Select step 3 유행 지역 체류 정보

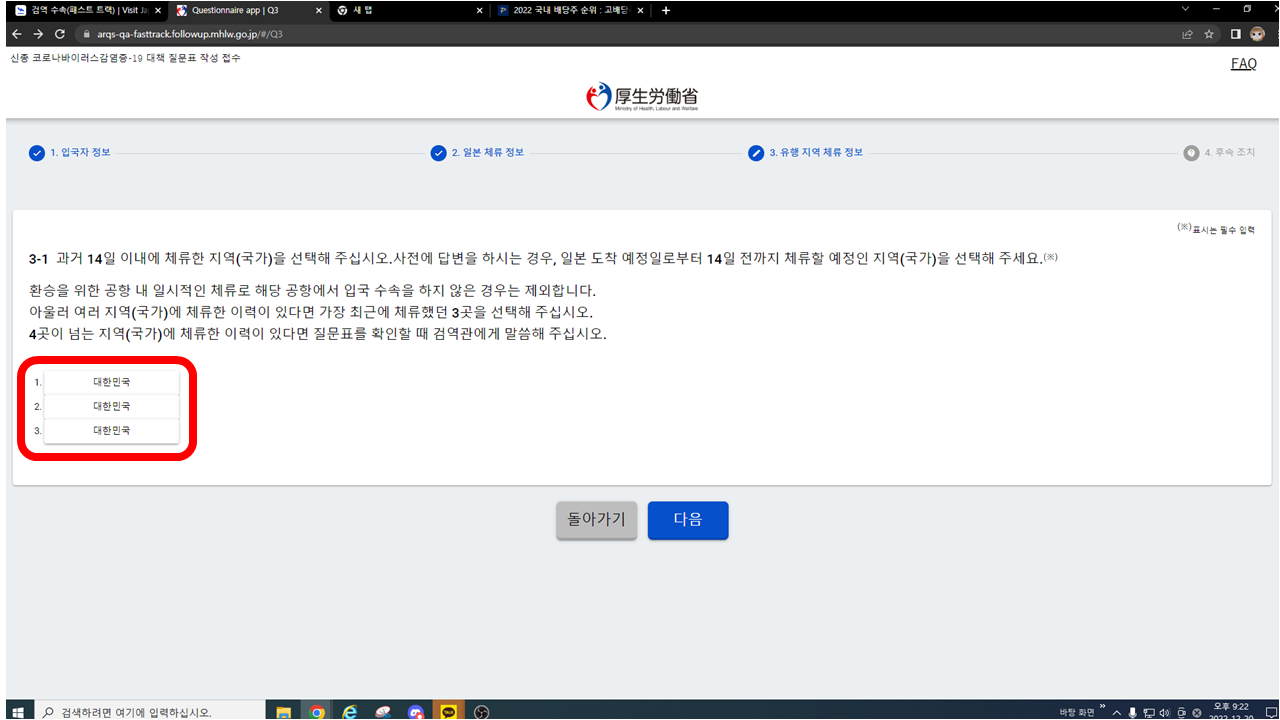coord(815,153)
